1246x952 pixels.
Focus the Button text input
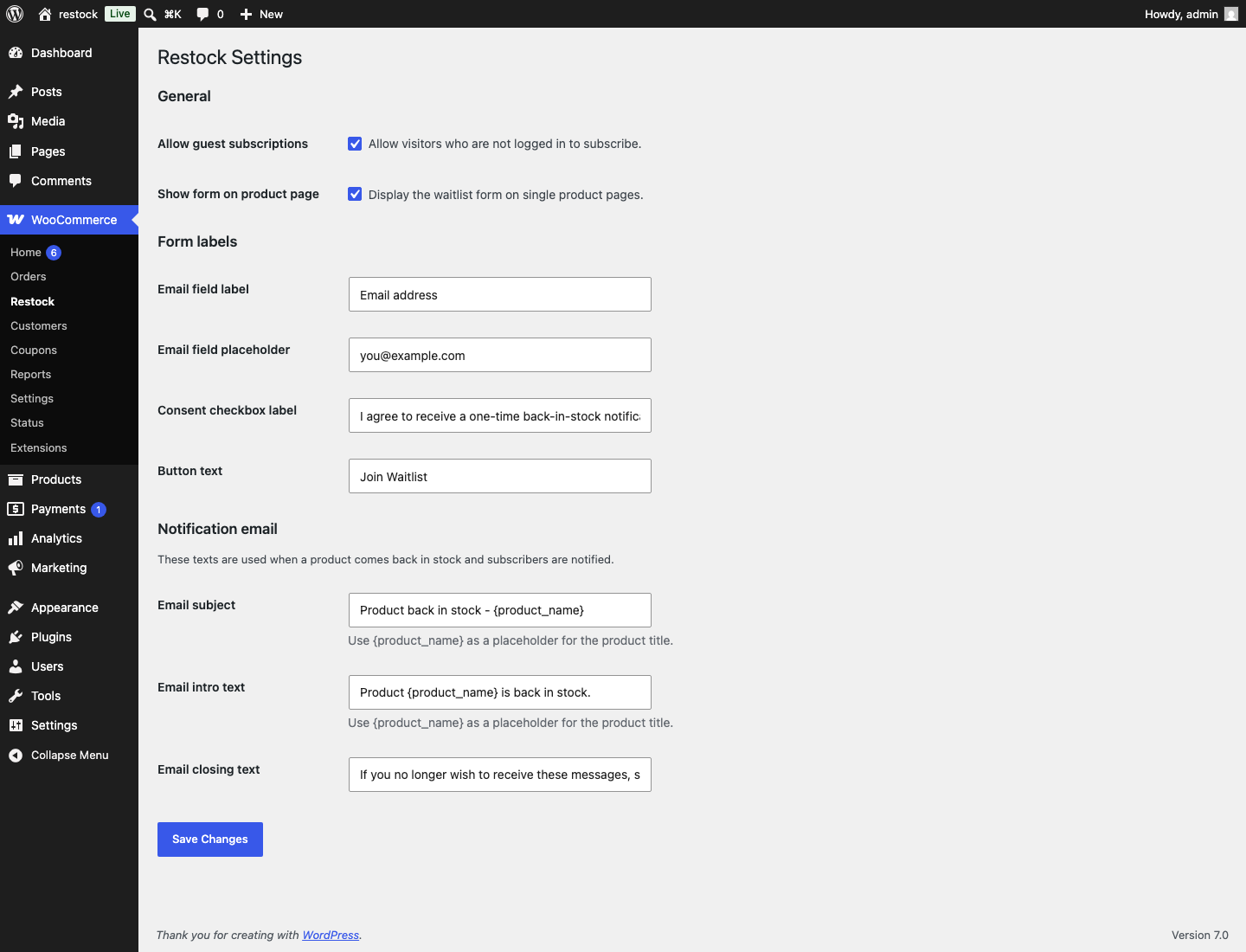pos(500,476)
